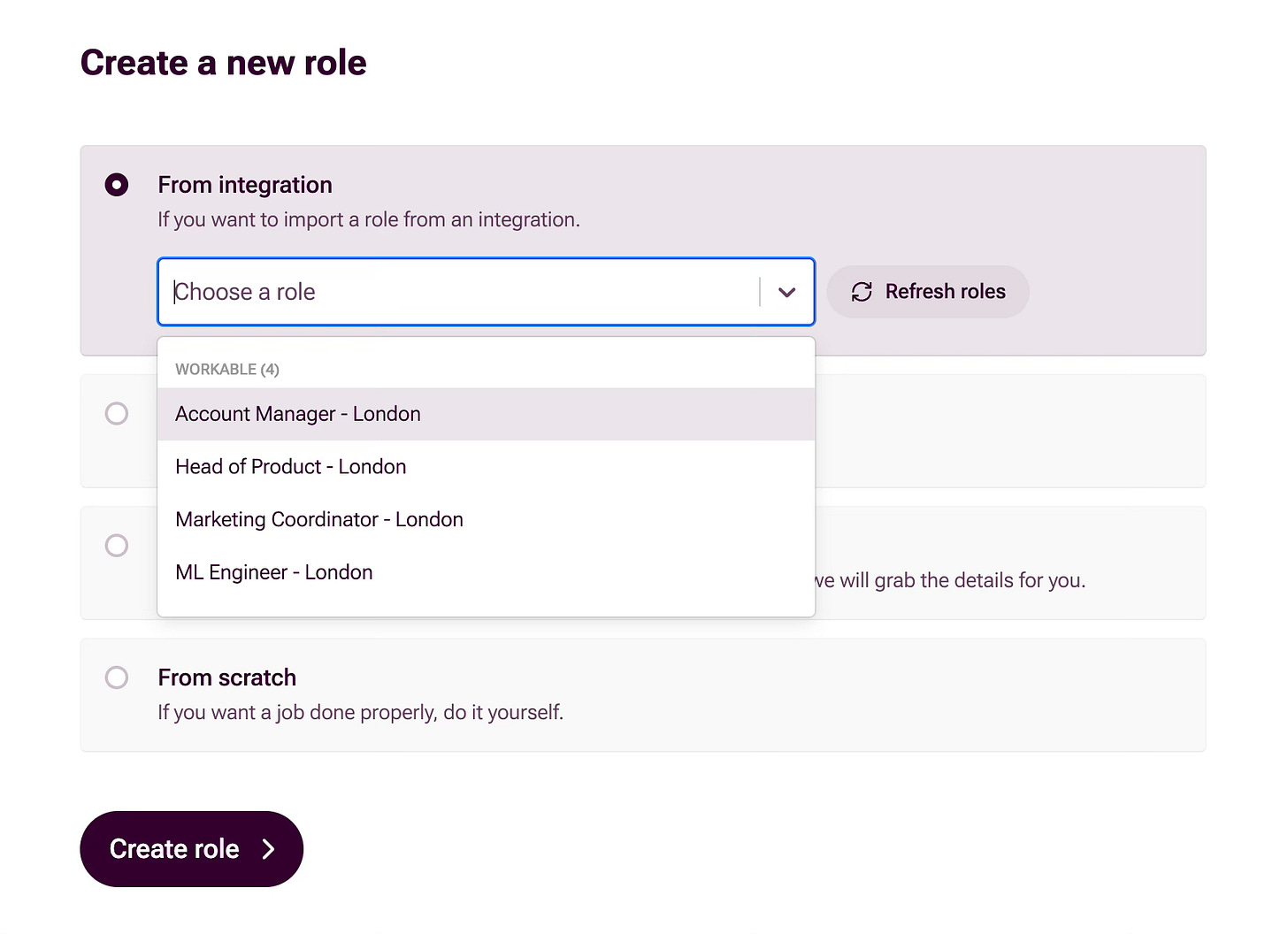Viewport: 1288px width, 934px height.
Task: Focus the Choose a role input field
Action: [460, 292]
